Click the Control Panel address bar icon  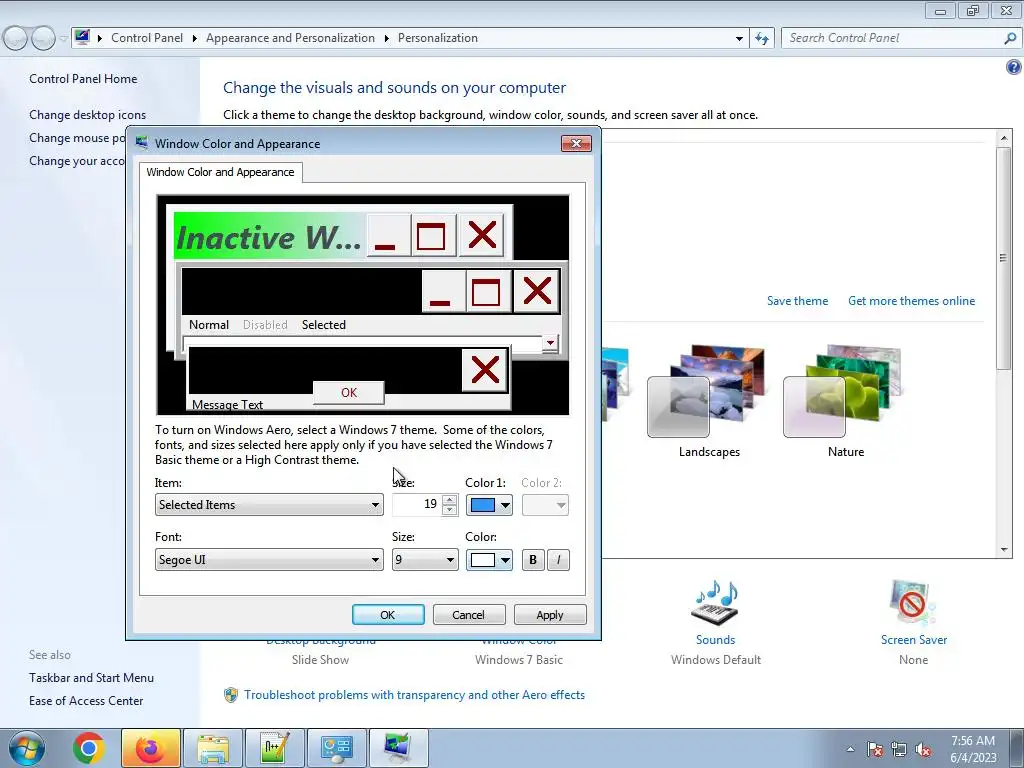pos(82,37)
